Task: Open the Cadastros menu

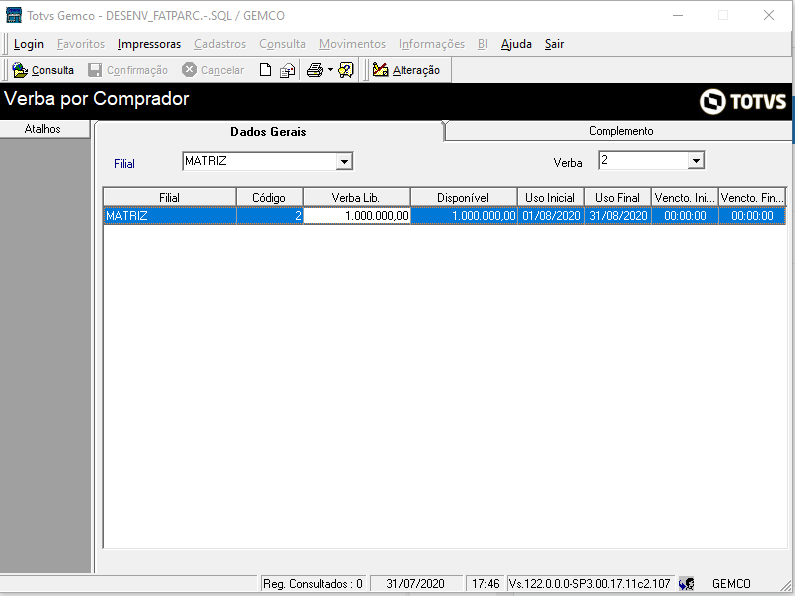Action: click(220, 44)
